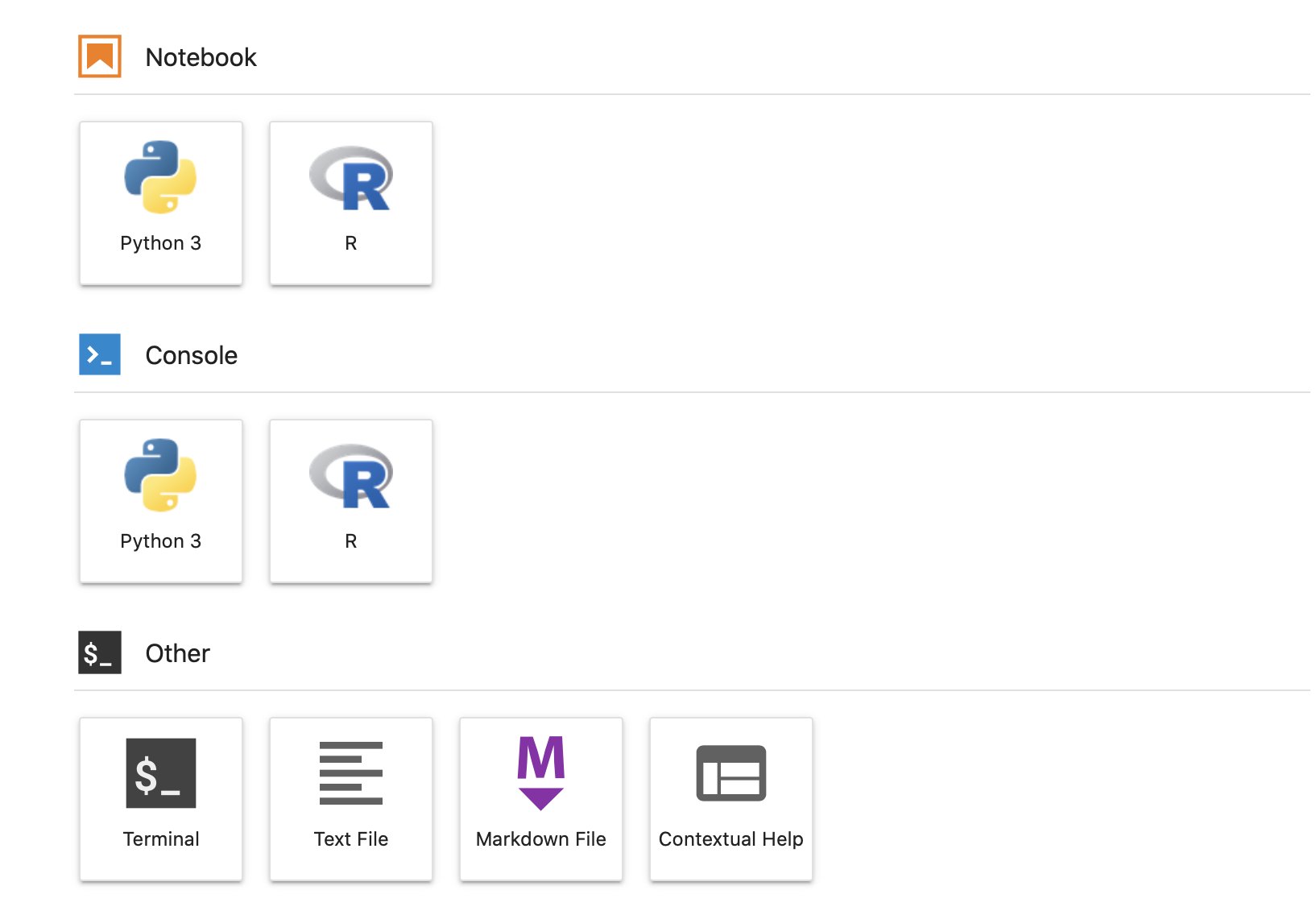This screenshot has height=915, width=1316.
Task: Create a new Markdown File
Action: coord(540,799)
